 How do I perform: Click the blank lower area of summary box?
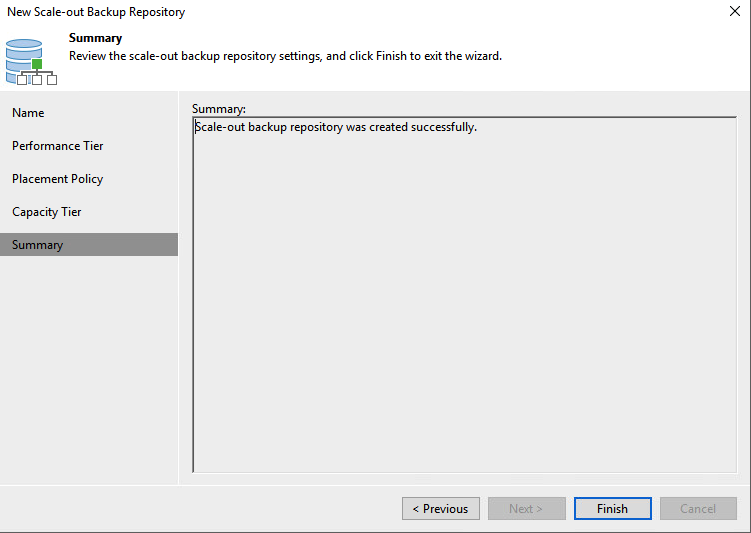click(x=465, y=335)
